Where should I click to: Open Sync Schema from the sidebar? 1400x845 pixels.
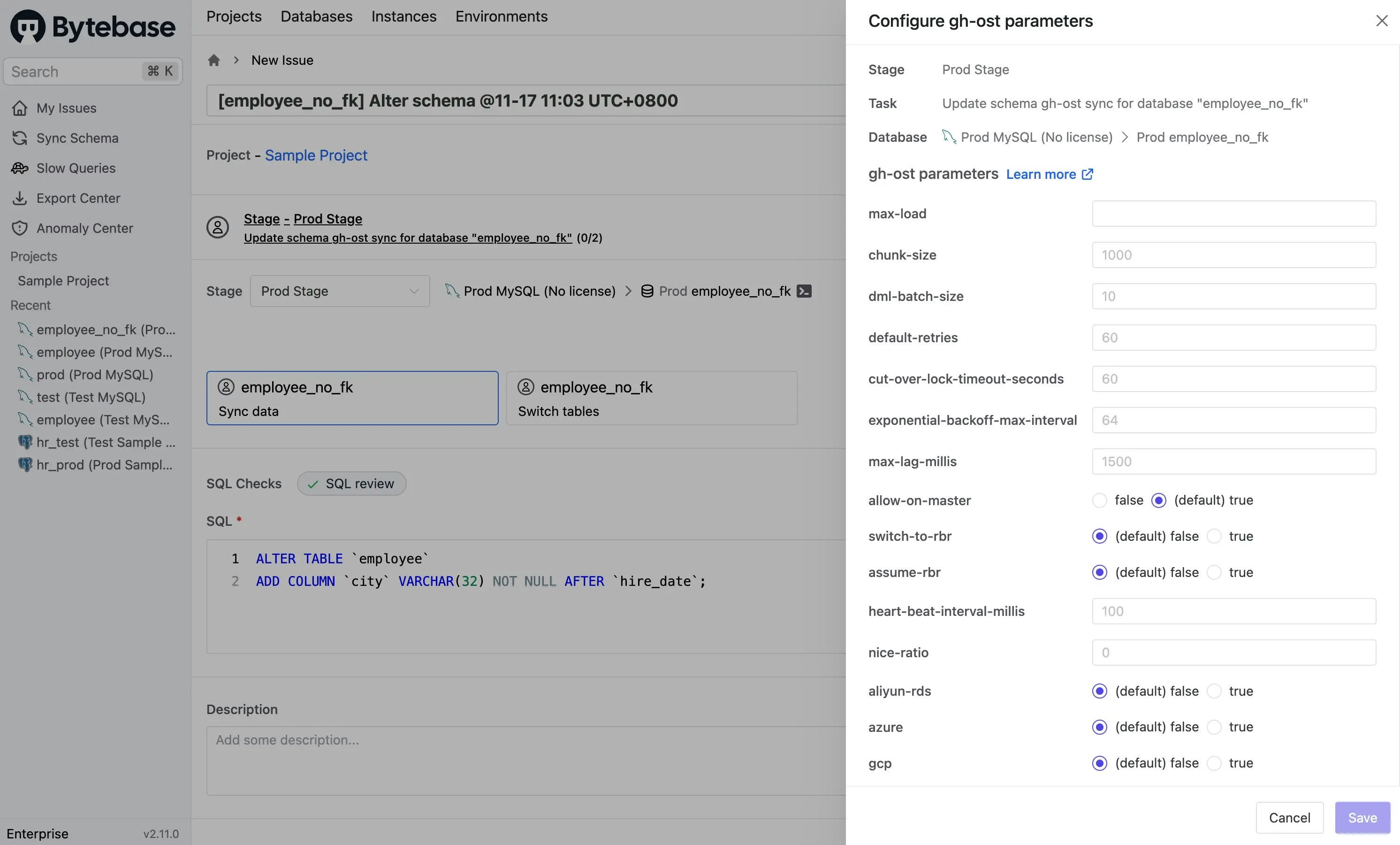(x=20, y=138)
